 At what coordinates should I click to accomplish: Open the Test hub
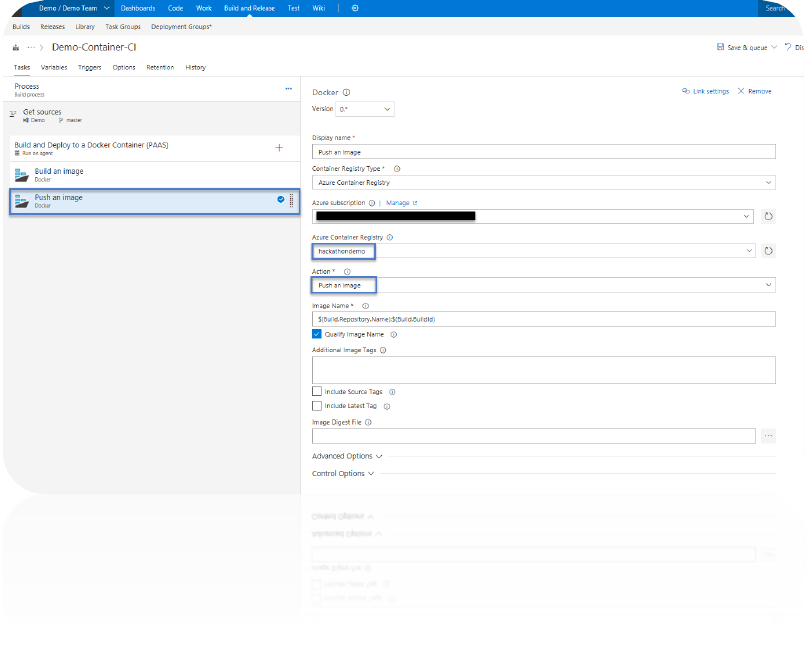(x=294, y=8)
